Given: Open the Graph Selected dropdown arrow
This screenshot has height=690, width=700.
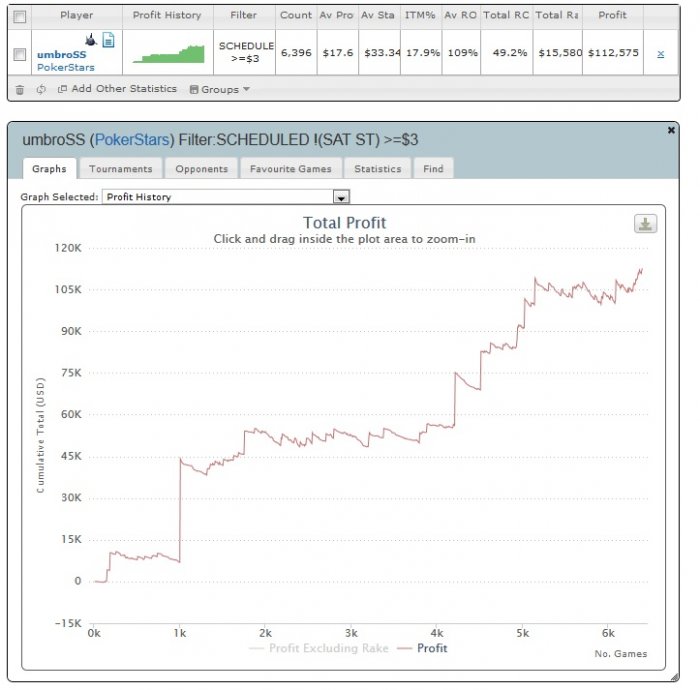Looking at the screenshot, I should (x=341, y=197).
